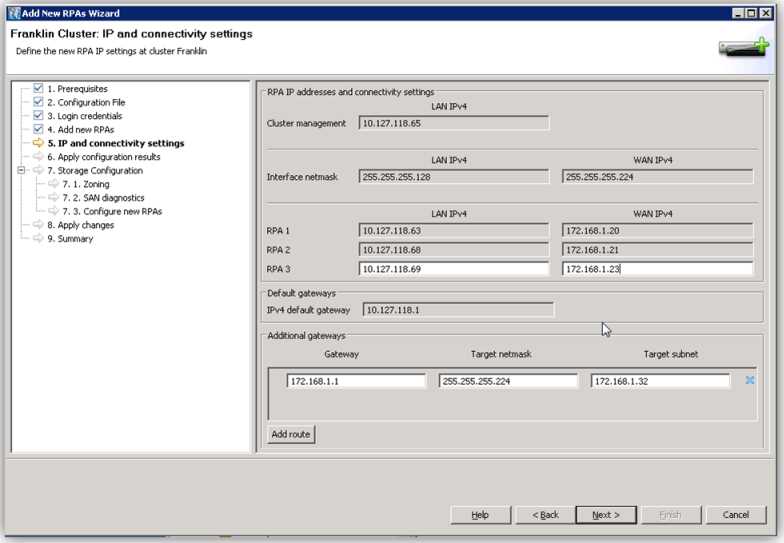Image resolution: width=784 pixels, height=543 pixels.
Task: Click the arrow icon beside Apply configuration results
Action: point(38,156)
